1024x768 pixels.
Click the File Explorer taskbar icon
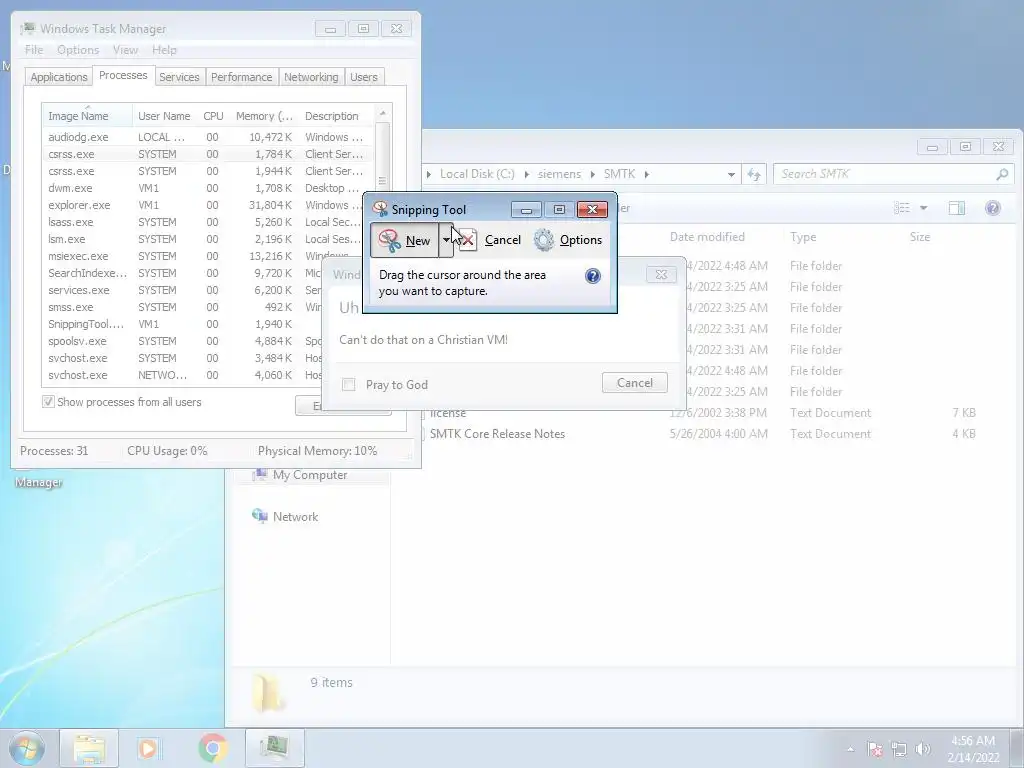point(89,748)
